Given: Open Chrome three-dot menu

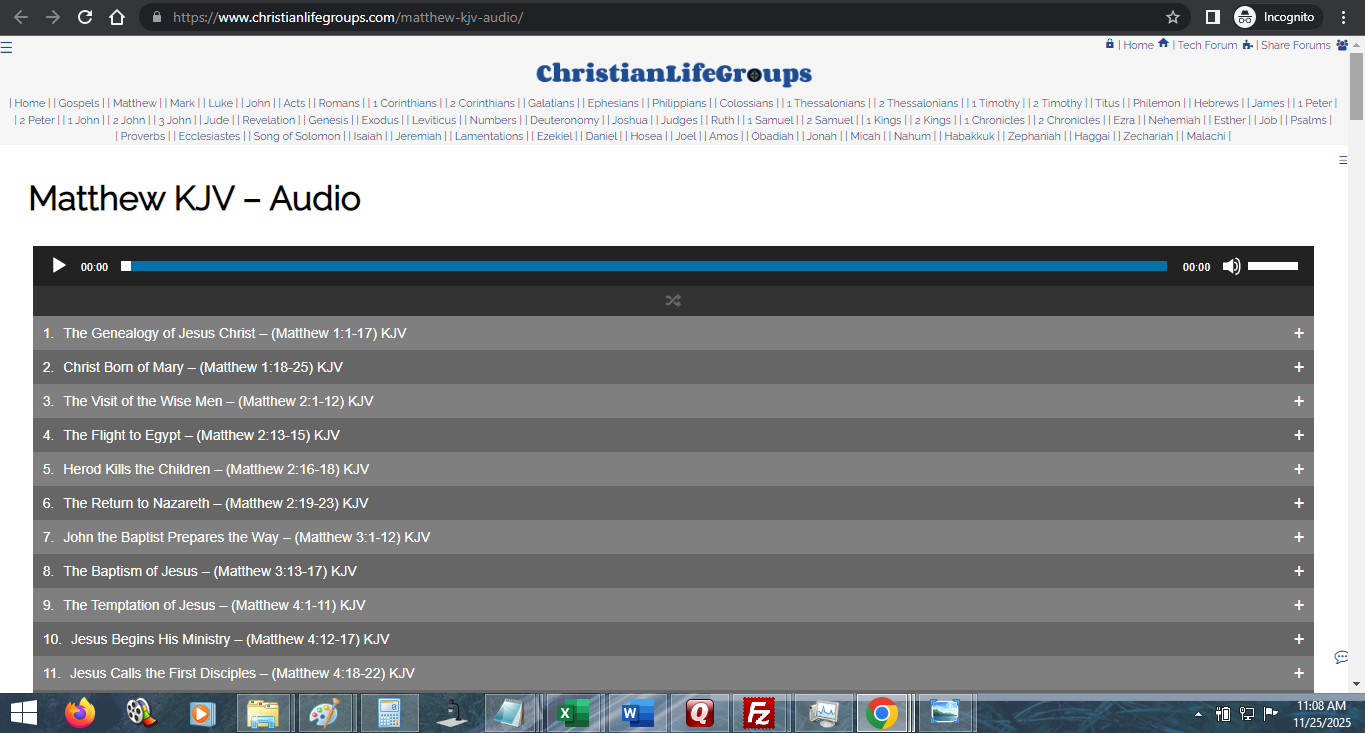Looking at the screenshot, I should pos(1343,17).
